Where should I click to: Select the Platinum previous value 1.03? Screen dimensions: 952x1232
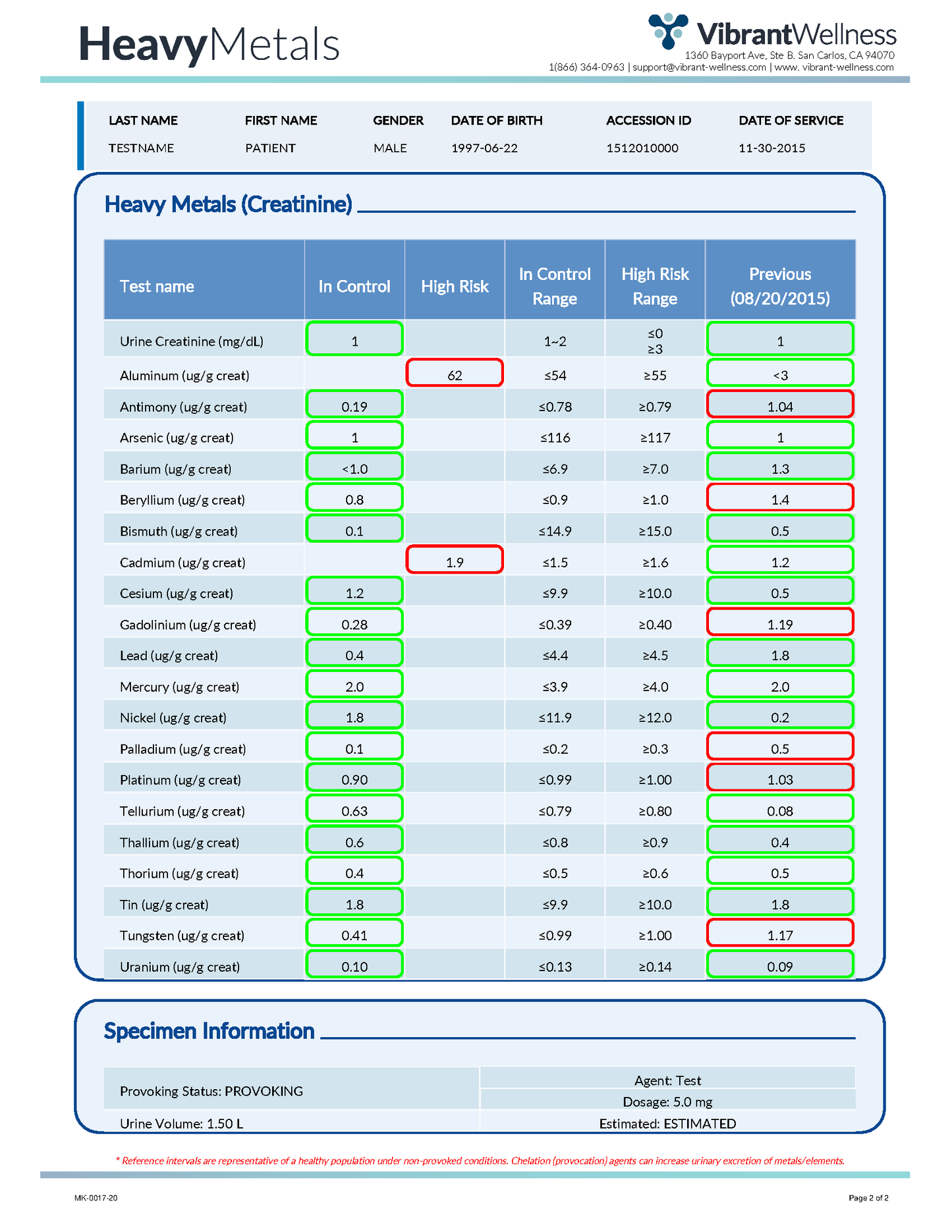[x=780, y=778]
